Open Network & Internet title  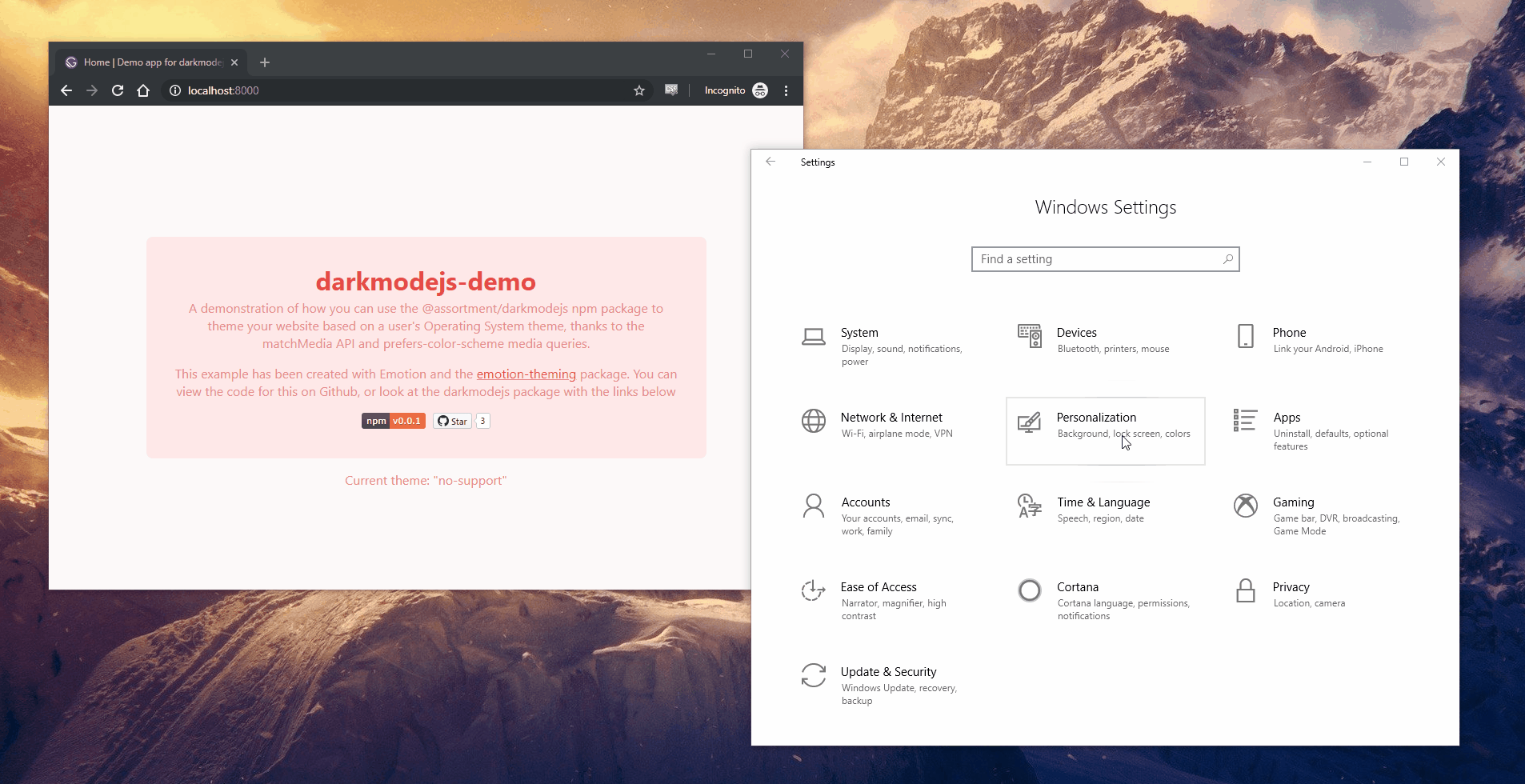pos(891,418)
